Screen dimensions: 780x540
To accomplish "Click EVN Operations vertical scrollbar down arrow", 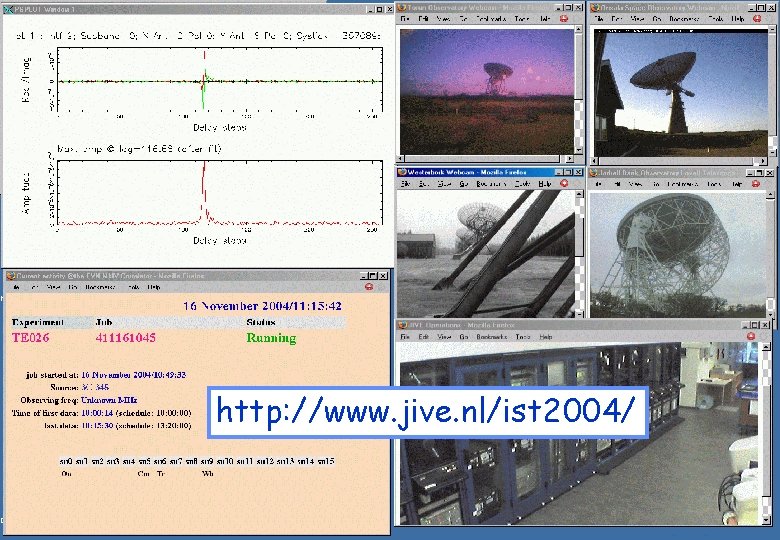I will coord(767,521).
